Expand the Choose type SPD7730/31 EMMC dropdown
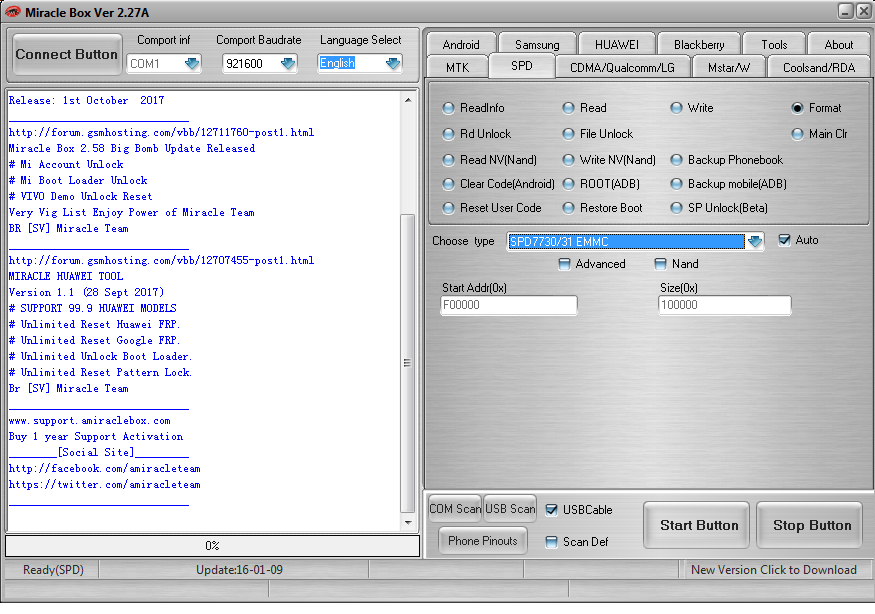This screenshot has height=614, width=875. point(754,242)
